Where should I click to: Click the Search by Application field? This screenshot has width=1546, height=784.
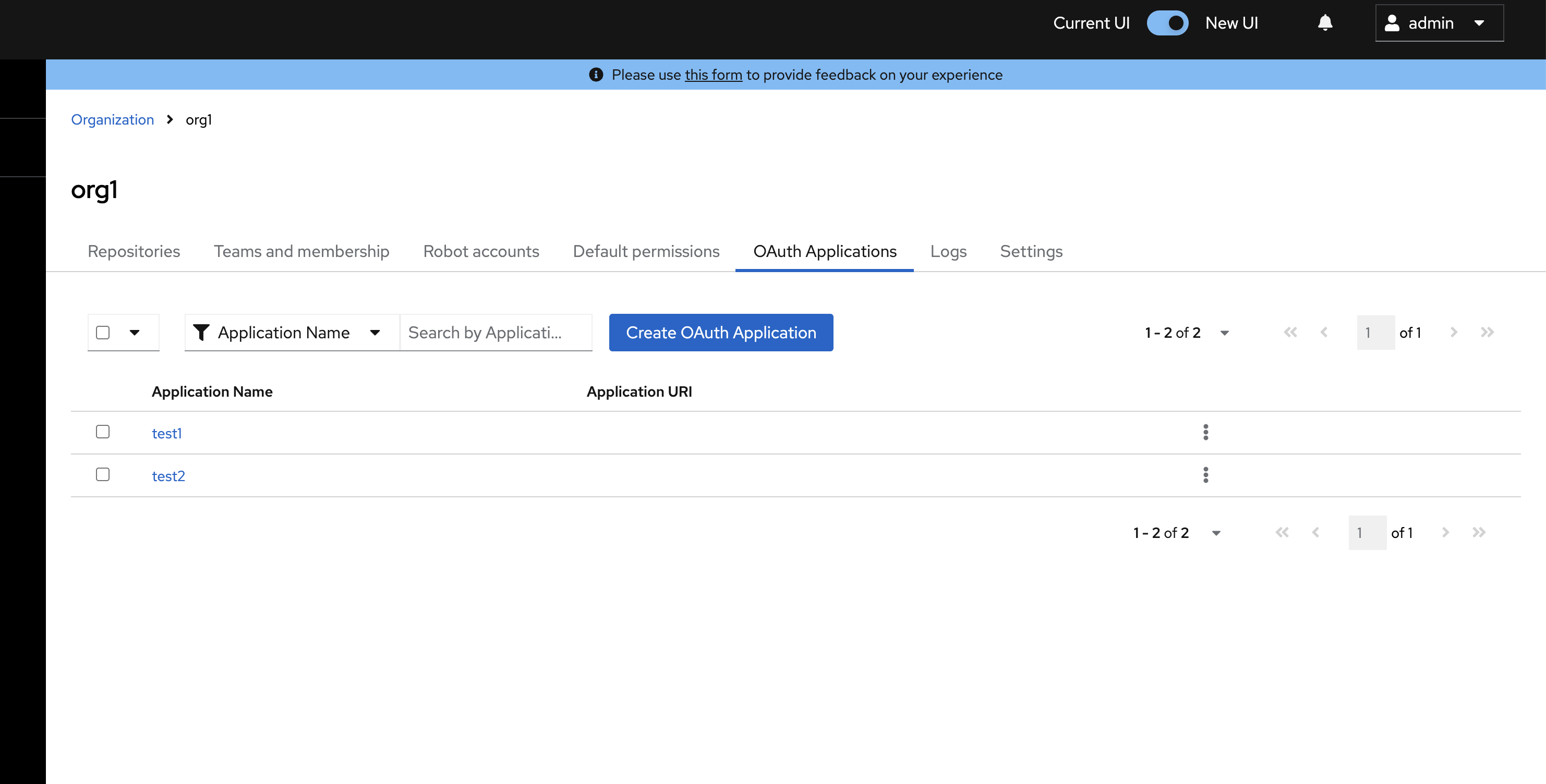tap(495, 333)
